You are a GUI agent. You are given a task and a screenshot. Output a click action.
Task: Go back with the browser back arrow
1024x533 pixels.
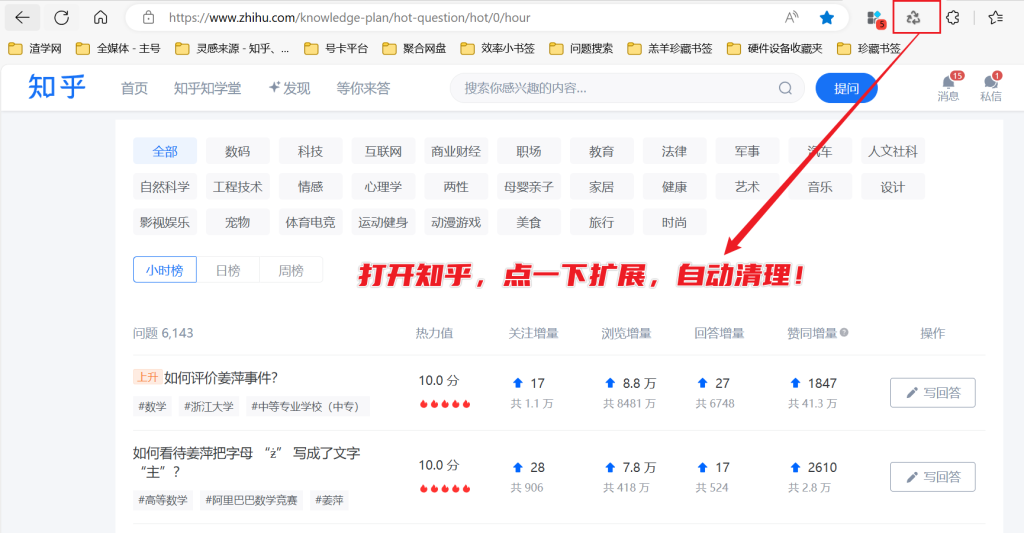pos(22,18)
